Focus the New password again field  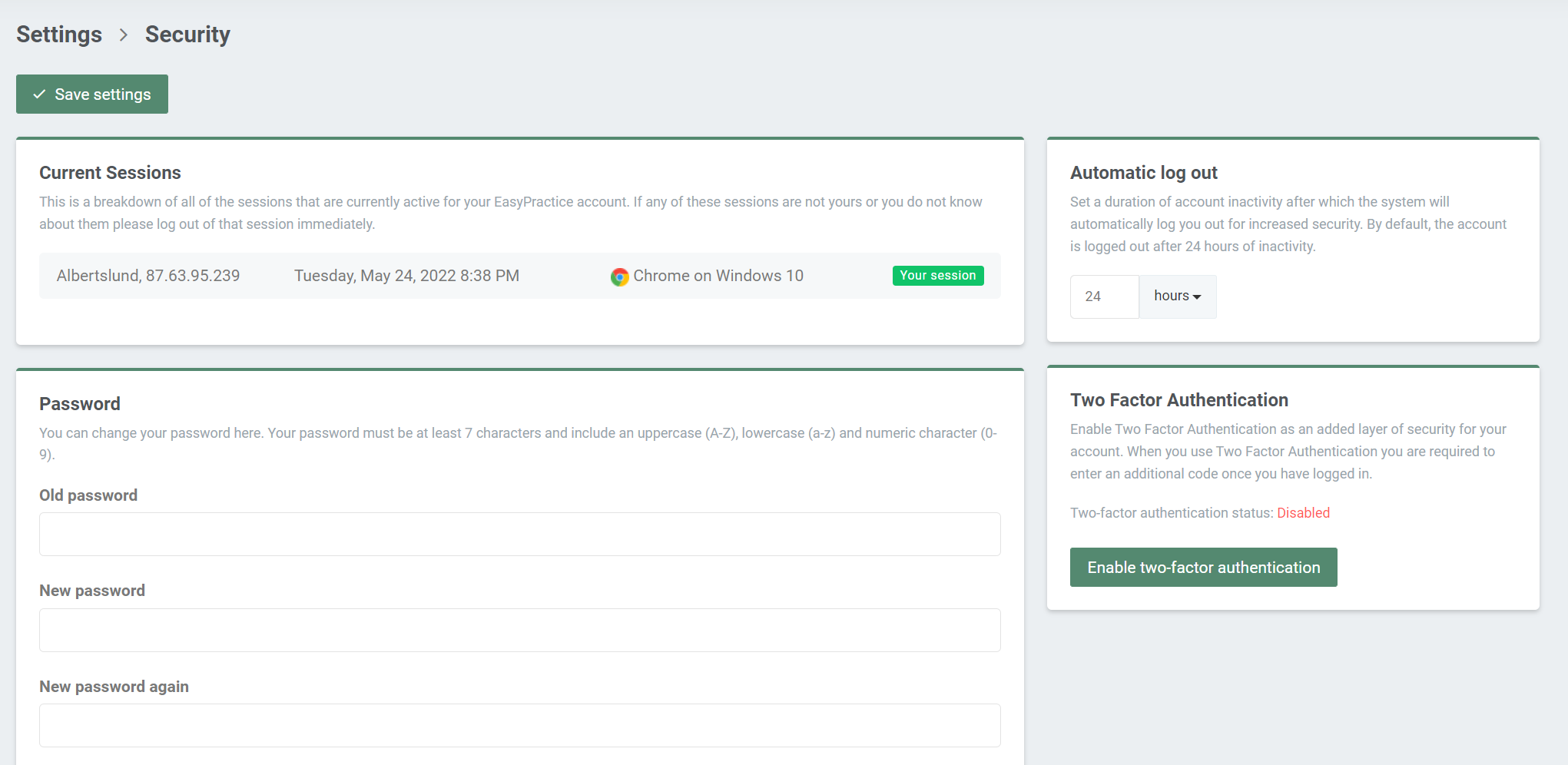(x=520, y=726)
